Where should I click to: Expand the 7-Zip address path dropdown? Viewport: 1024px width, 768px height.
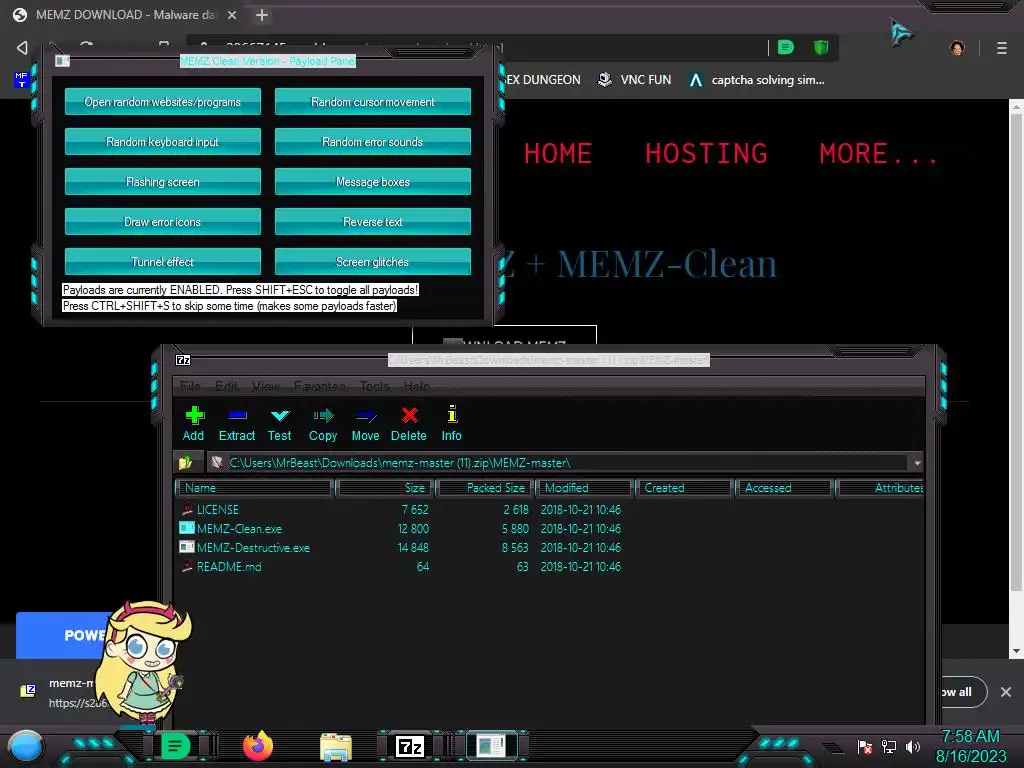tap(917, 462)
